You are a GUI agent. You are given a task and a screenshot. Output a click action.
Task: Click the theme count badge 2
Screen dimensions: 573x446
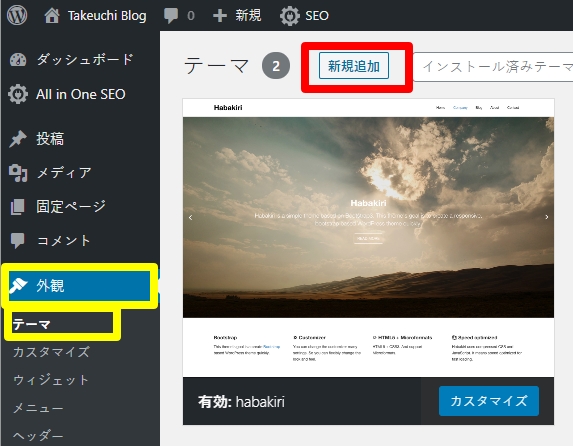[x=276, y=66]
